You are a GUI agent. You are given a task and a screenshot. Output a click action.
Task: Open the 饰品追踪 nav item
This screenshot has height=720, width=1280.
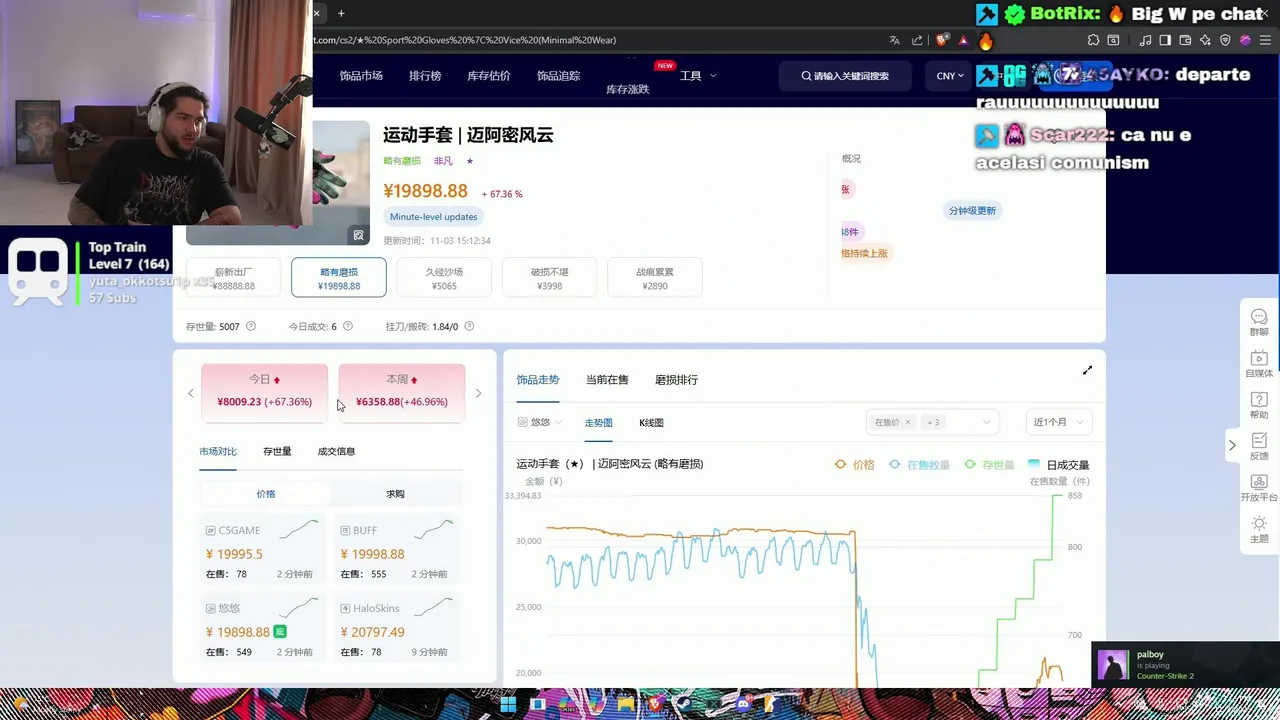(x=558, y=76)
